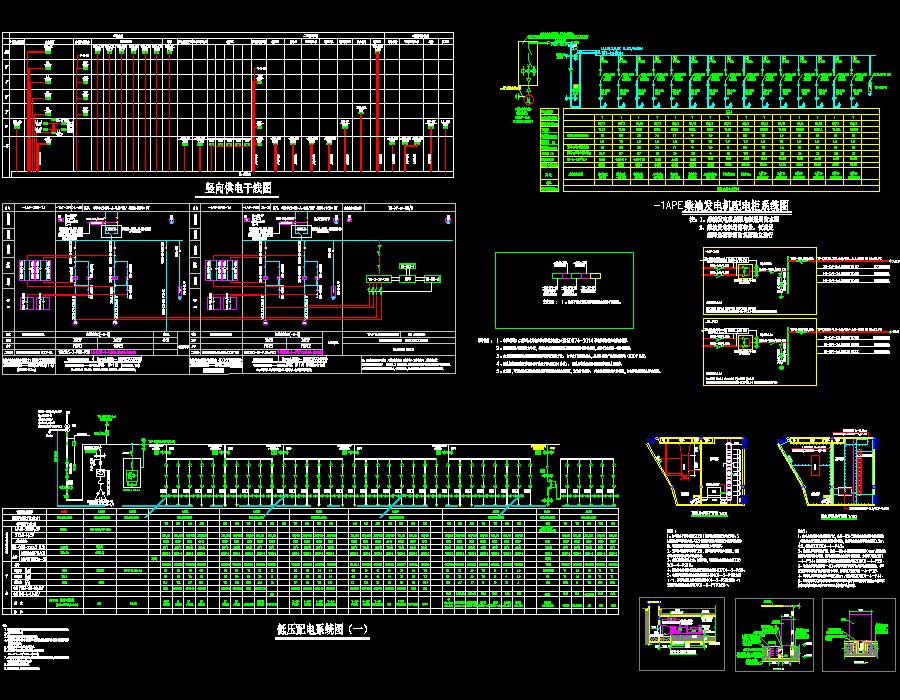Pick the lower yellow-framed wiring diagram

(759, 351)
